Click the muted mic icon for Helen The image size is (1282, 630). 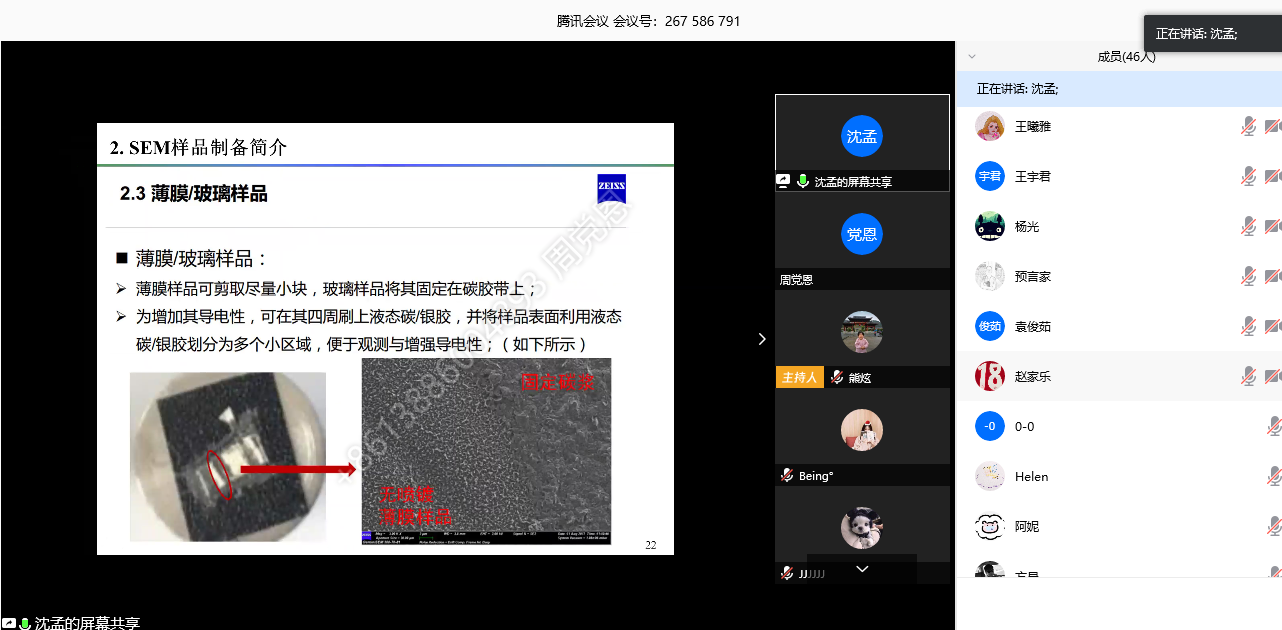tap(1274, 476)
